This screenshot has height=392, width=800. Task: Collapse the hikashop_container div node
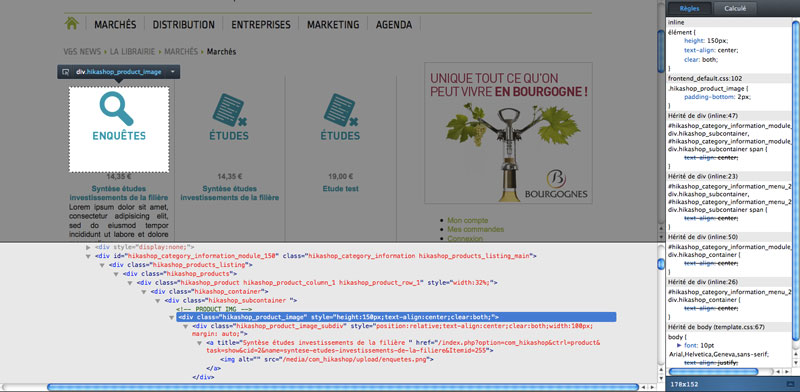click(144, 292)
